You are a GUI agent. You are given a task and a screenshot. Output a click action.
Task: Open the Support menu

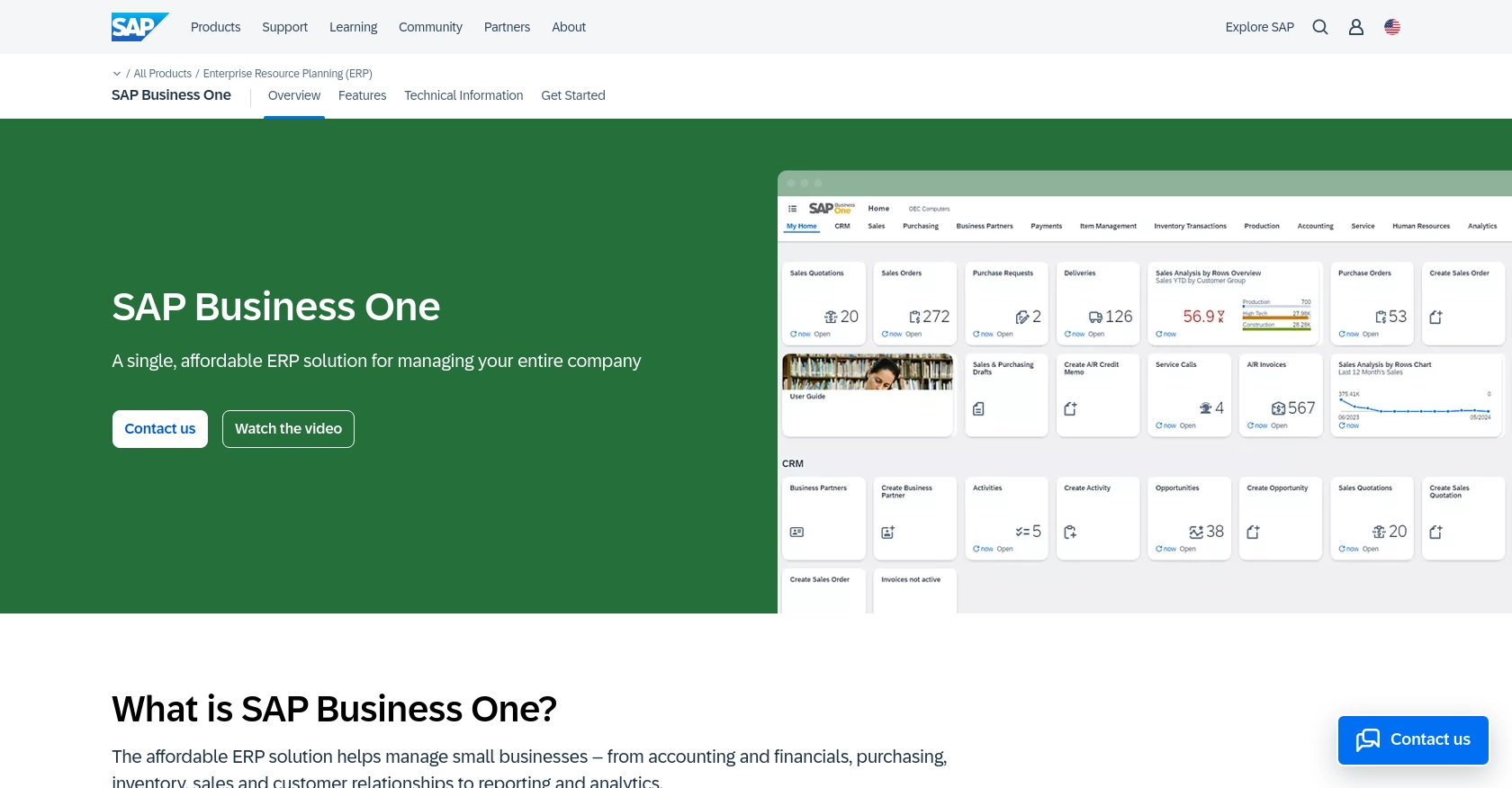pyautogui.click(x=284, y=27)
